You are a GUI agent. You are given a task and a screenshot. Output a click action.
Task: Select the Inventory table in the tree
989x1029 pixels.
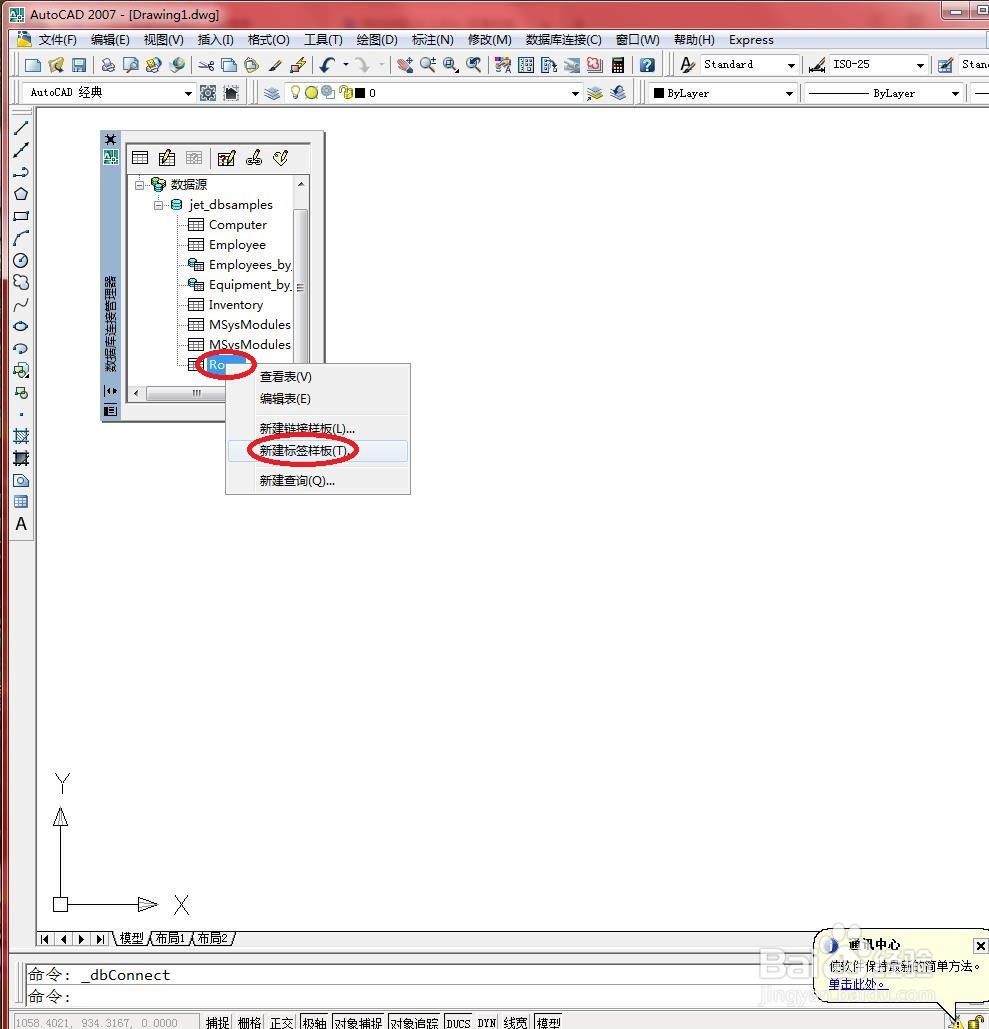tap(236, 304)
